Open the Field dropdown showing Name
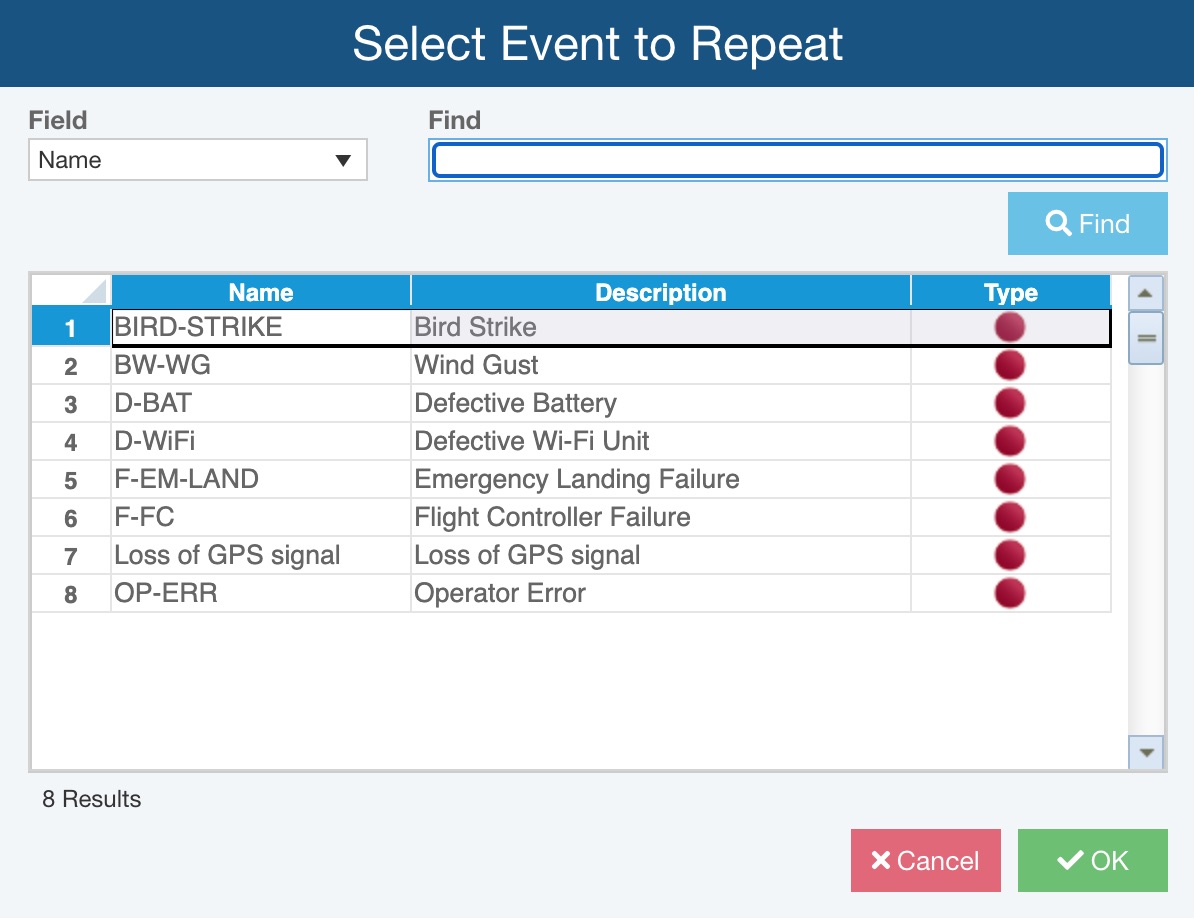Viewport: 1194px width, 918px height. pyautogui.click(x=198, y=160)
